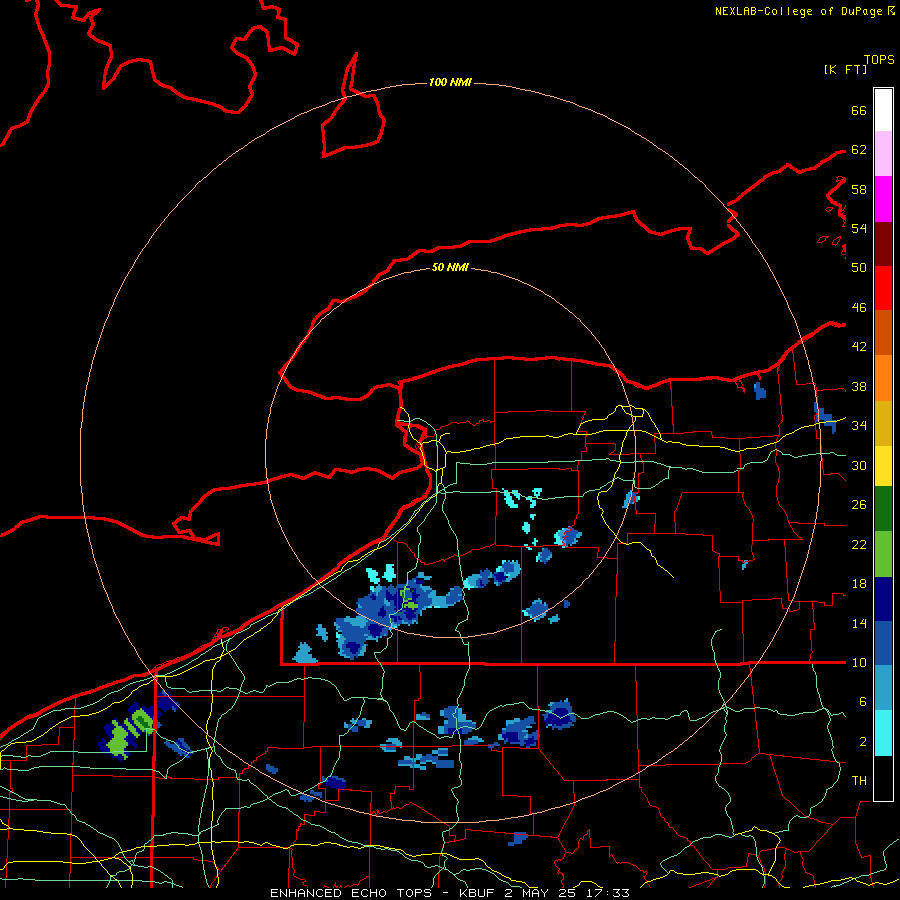
Task: Select the sky blue legend swatch near 6
Action: tap(883, 687)
